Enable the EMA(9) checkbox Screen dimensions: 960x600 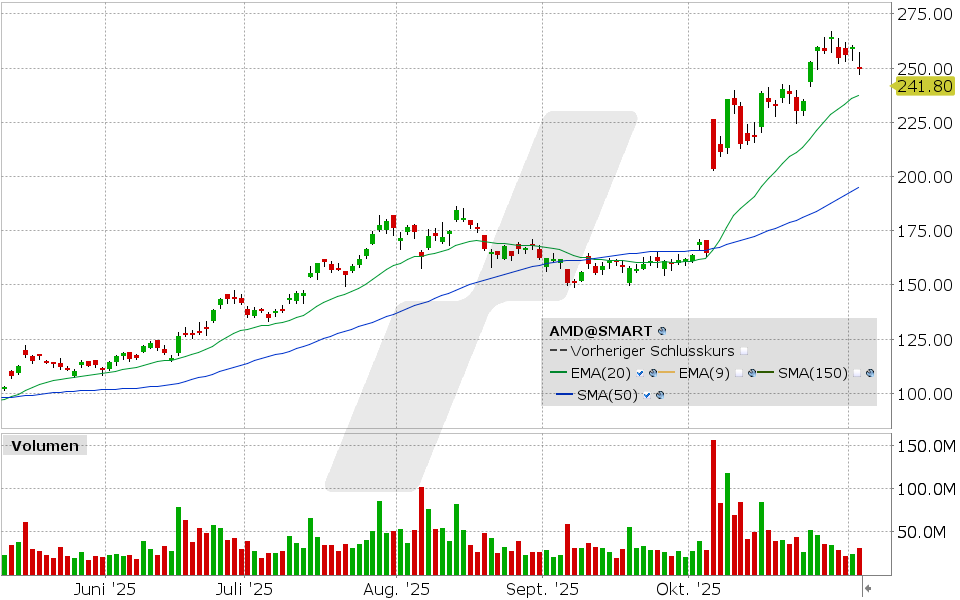coord(738,372)
